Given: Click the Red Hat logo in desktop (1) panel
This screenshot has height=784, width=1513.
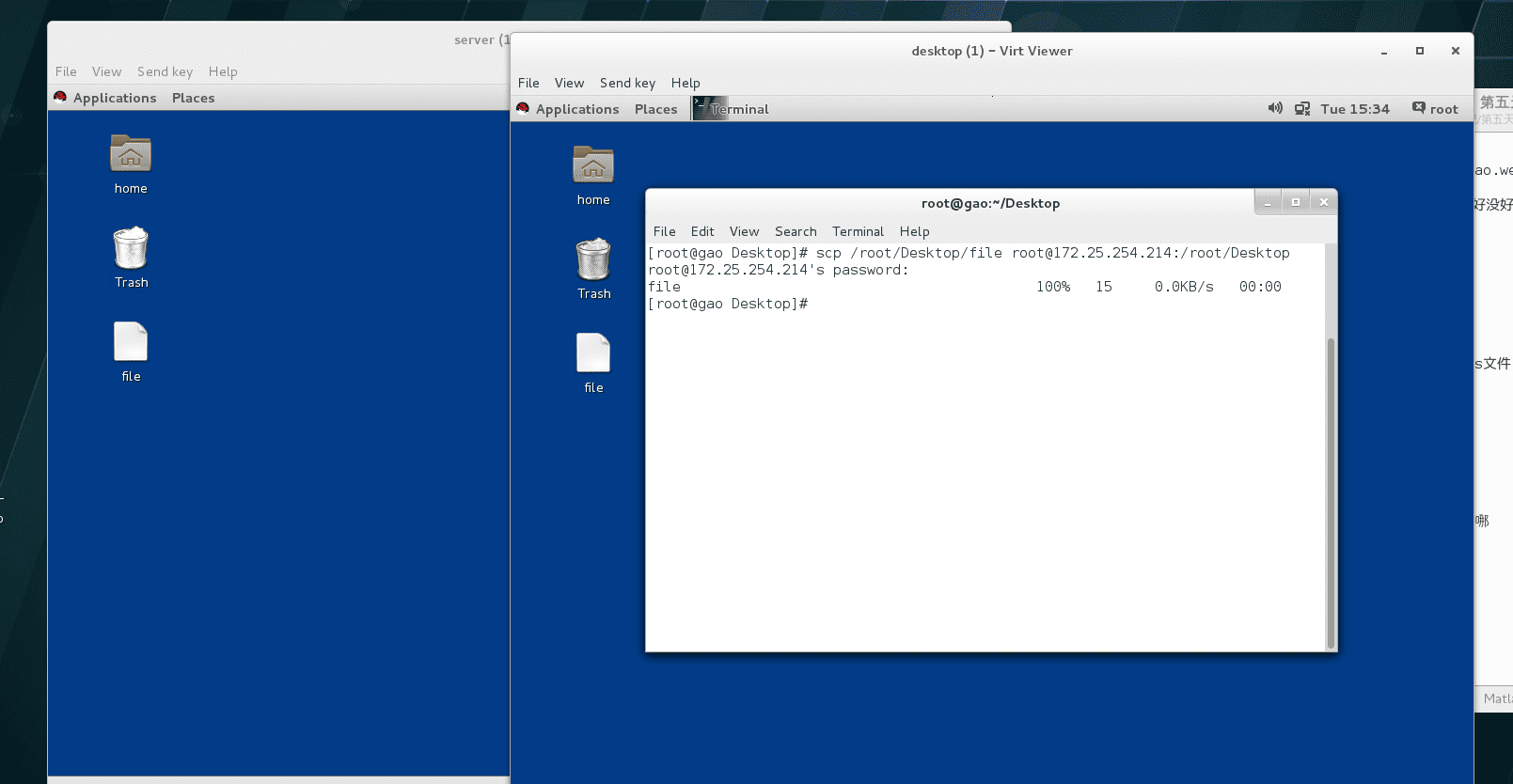Looking at the screenshot, I should 523,108.
